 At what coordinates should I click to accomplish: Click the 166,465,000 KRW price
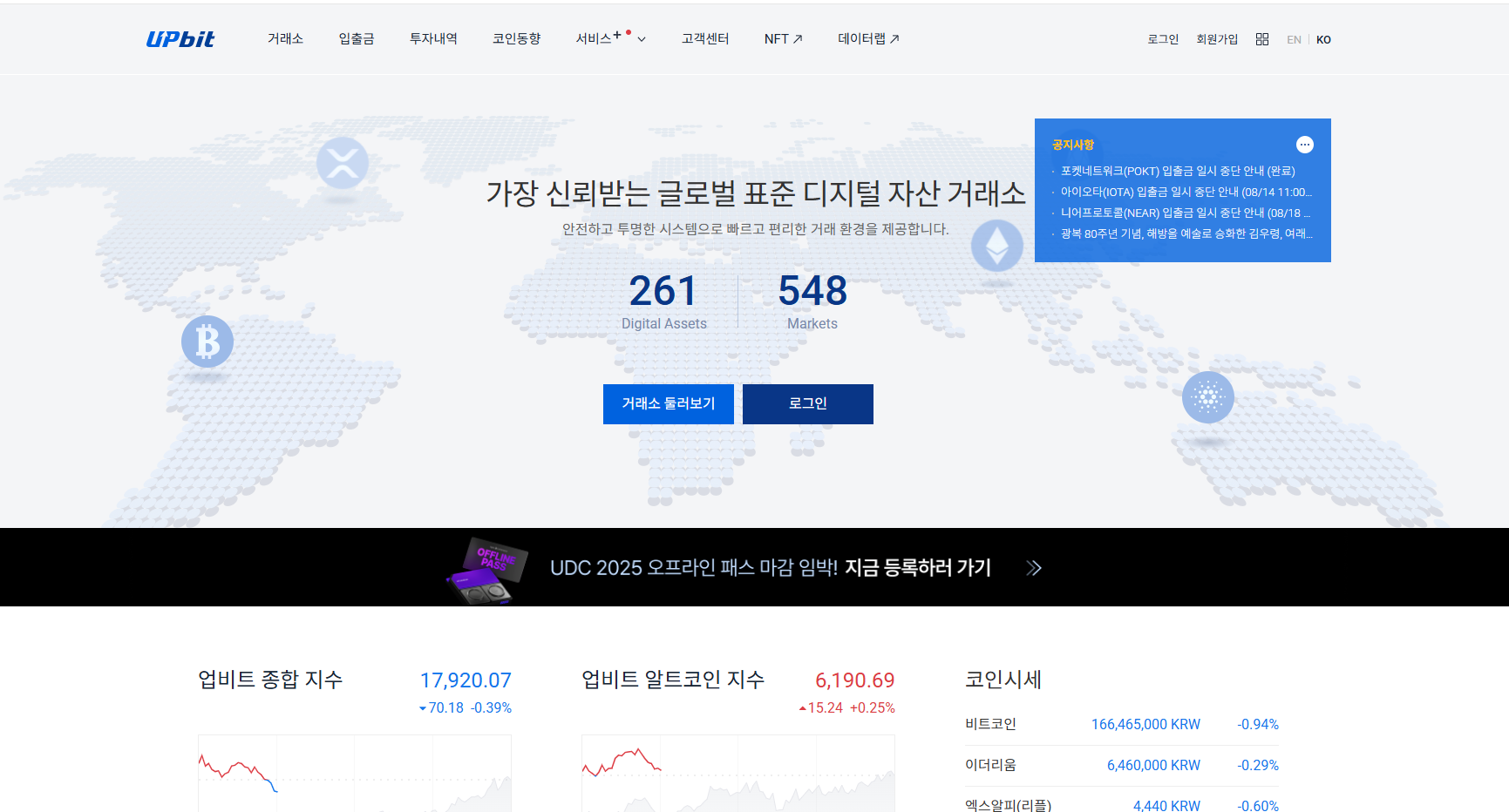point(1145,725)
